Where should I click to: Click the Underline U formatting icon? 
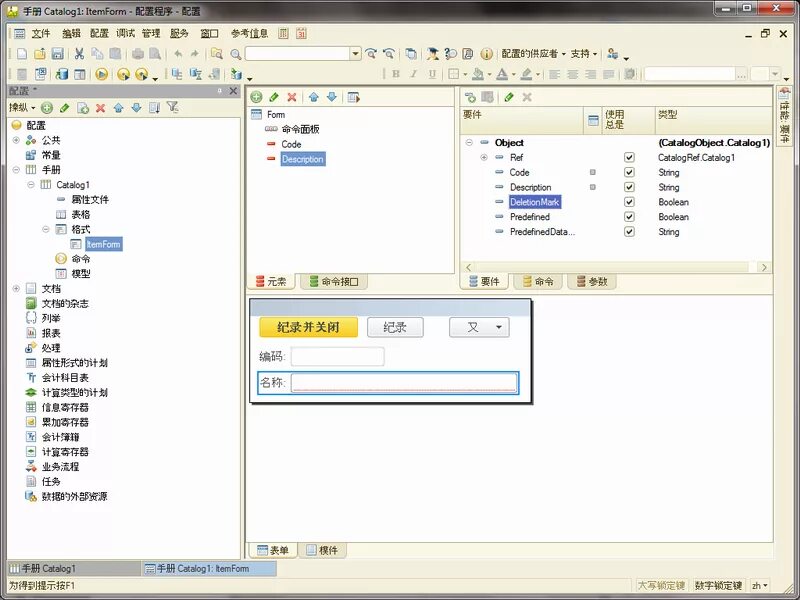pos(432,74)
